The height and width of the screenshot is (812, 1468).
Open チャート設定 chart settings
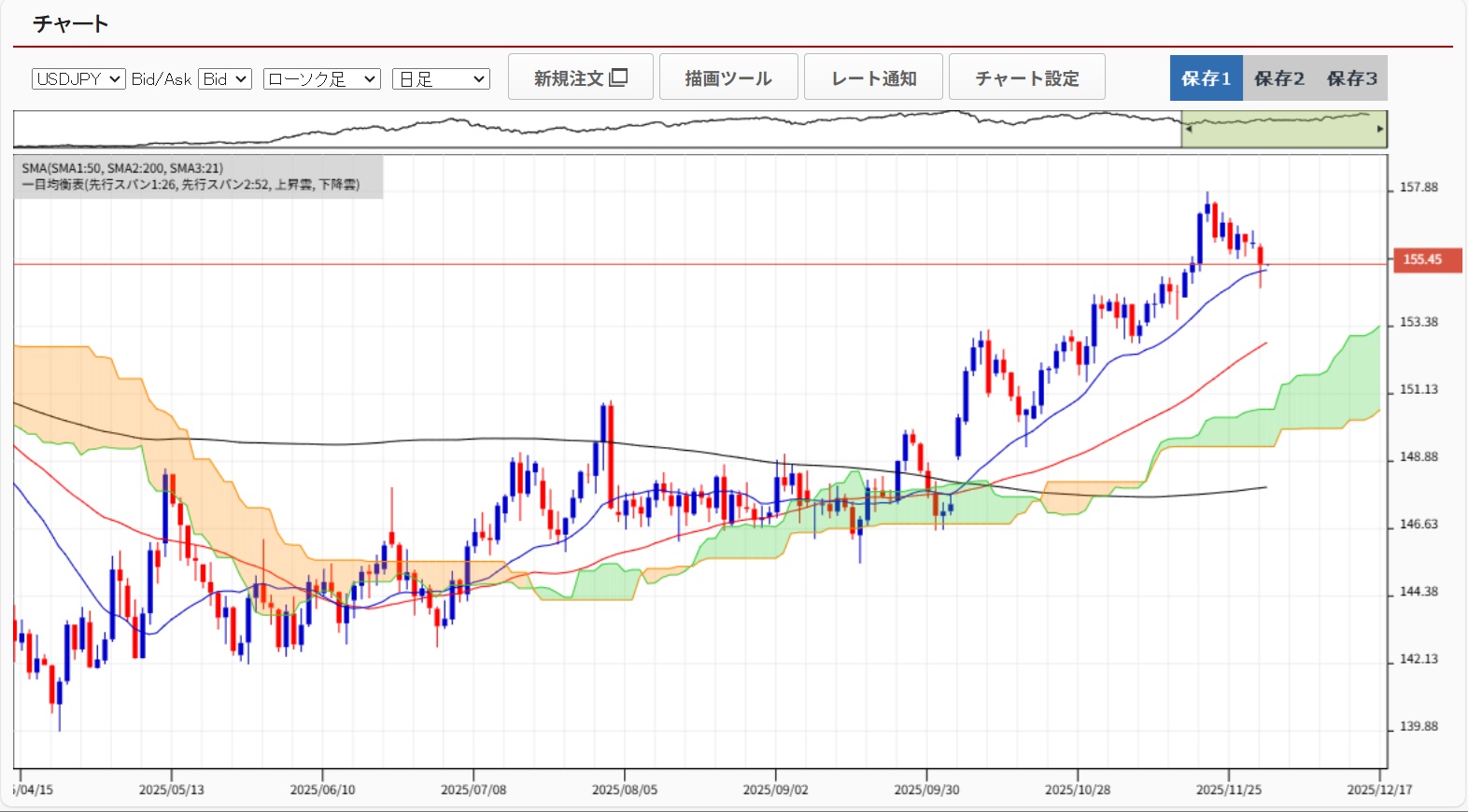click(1027, 77)
